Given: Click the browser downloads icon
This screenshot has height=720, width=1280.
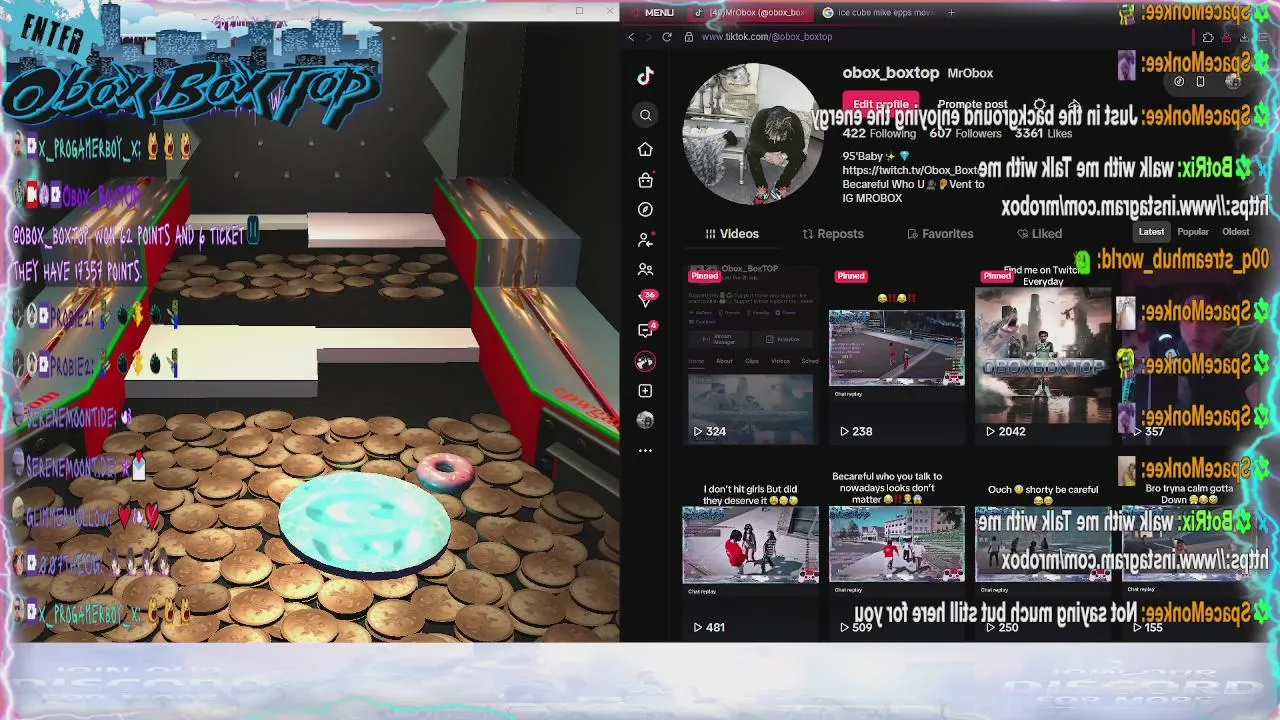Looking at the screenshot, I should pos(1243,37).
